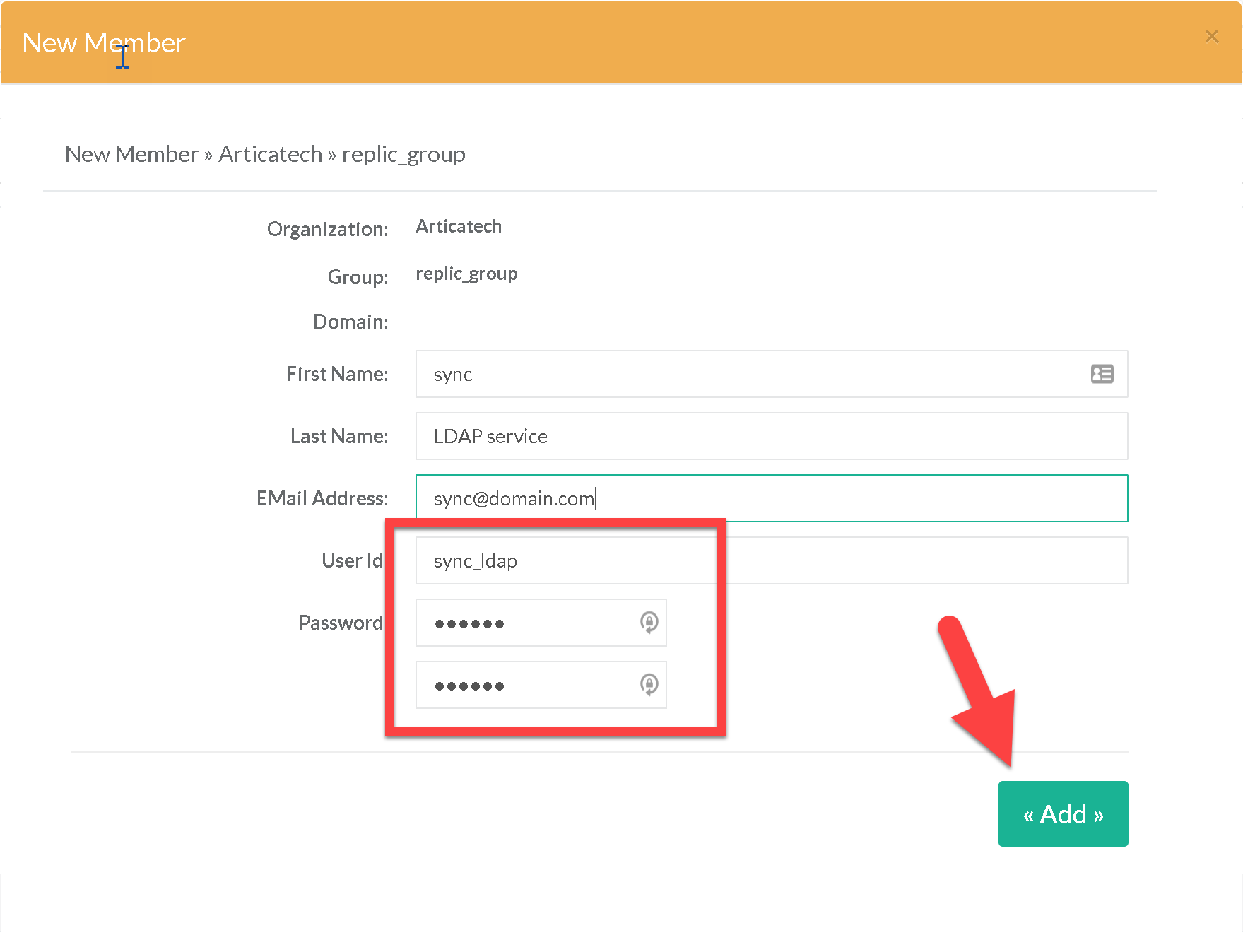Click the breadcrumb heading ending in replic_group

[x=265, y=154]
